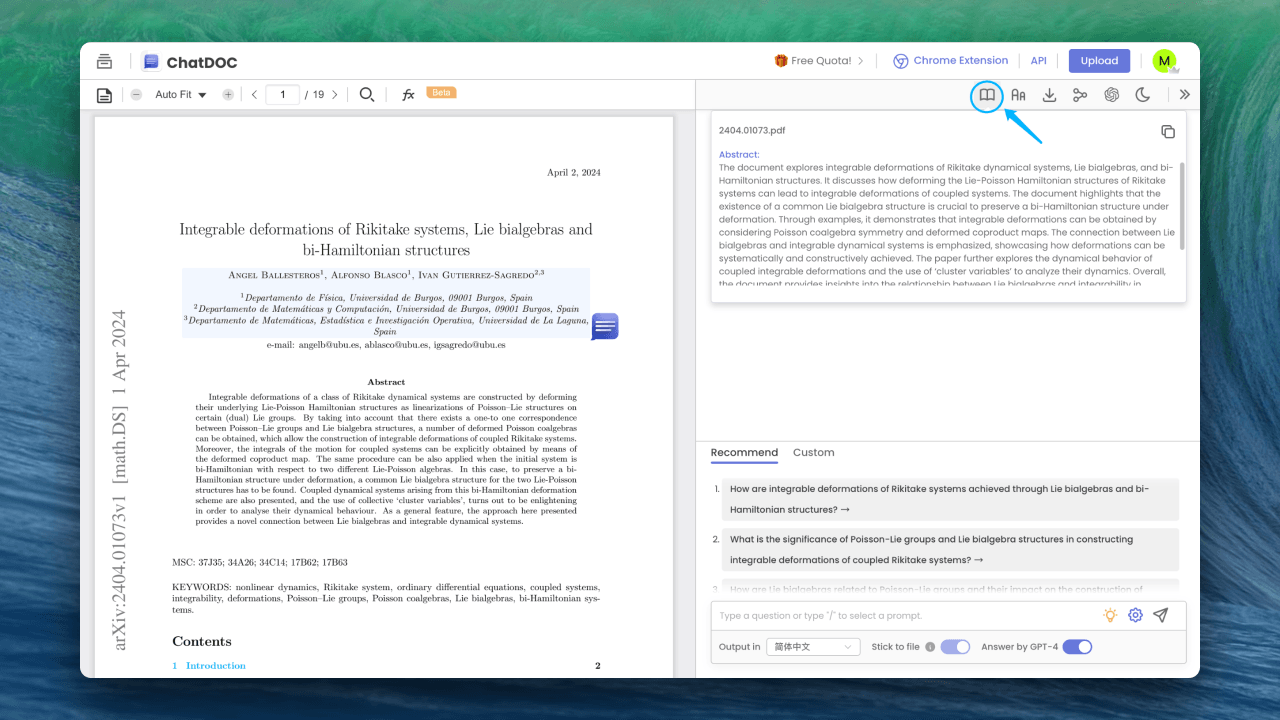Click the chat bubble icon on PDF

[x=605, y=326]
